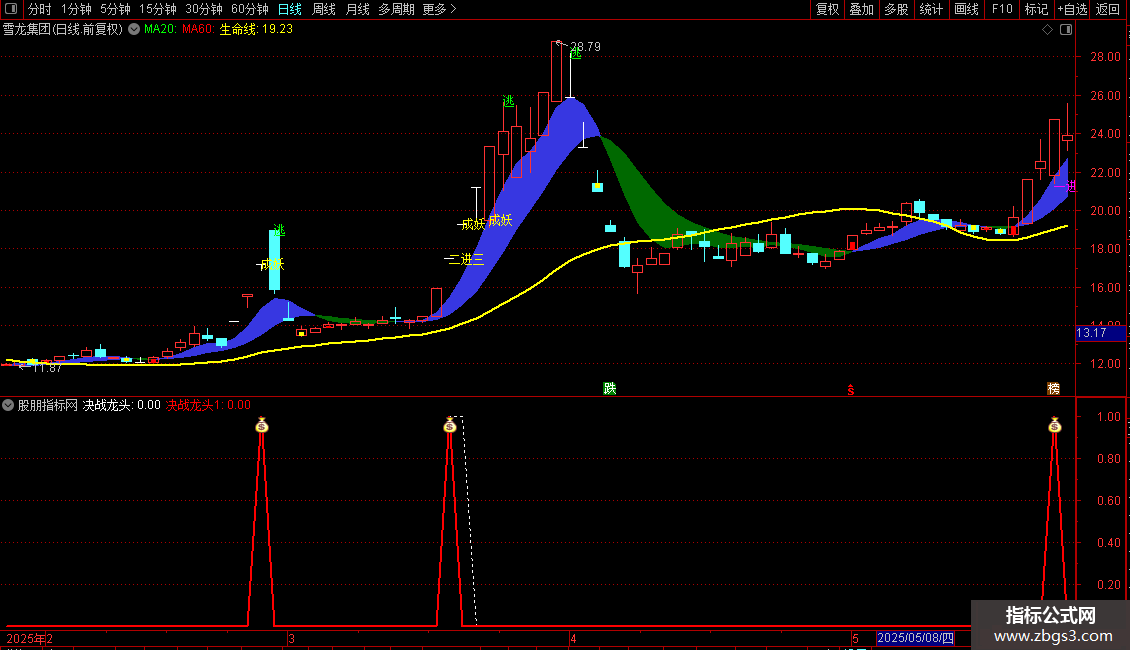The image size is (1130, 650).
Task: Click the 2025/05/08 date marker on timeline
Action: tap(915, 638)
